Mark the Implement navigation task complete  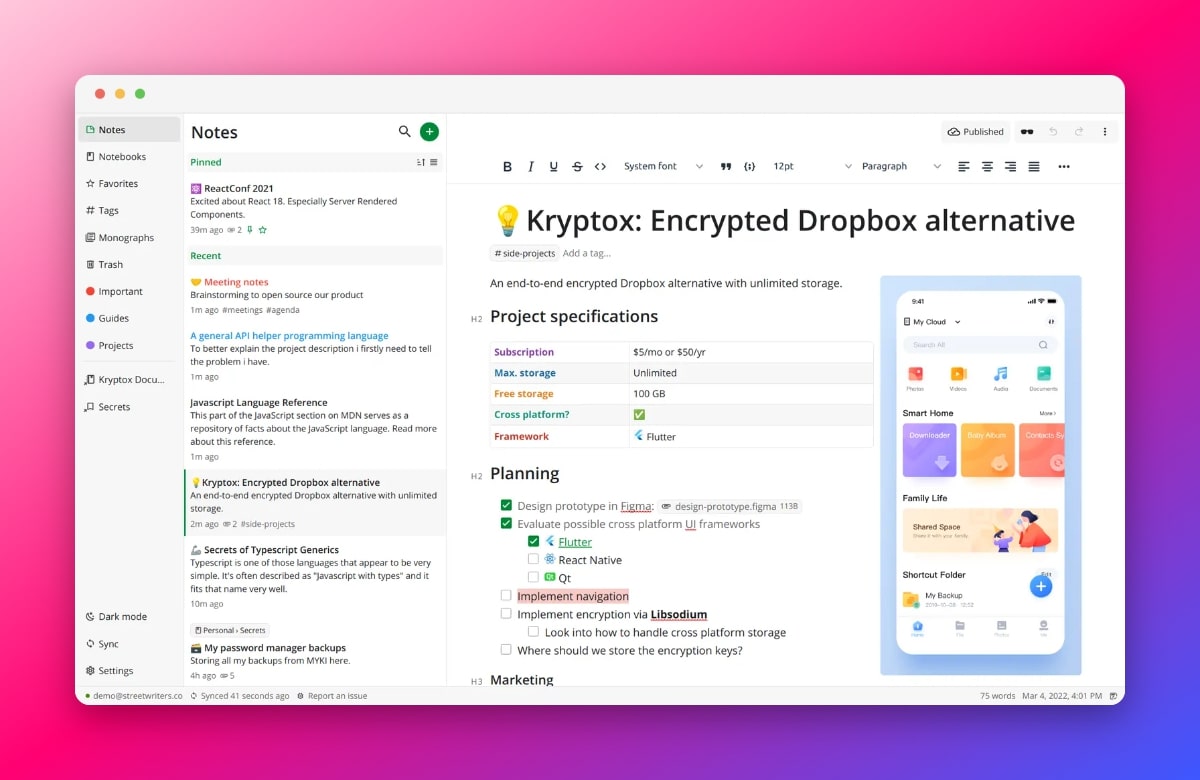point(506,595)
